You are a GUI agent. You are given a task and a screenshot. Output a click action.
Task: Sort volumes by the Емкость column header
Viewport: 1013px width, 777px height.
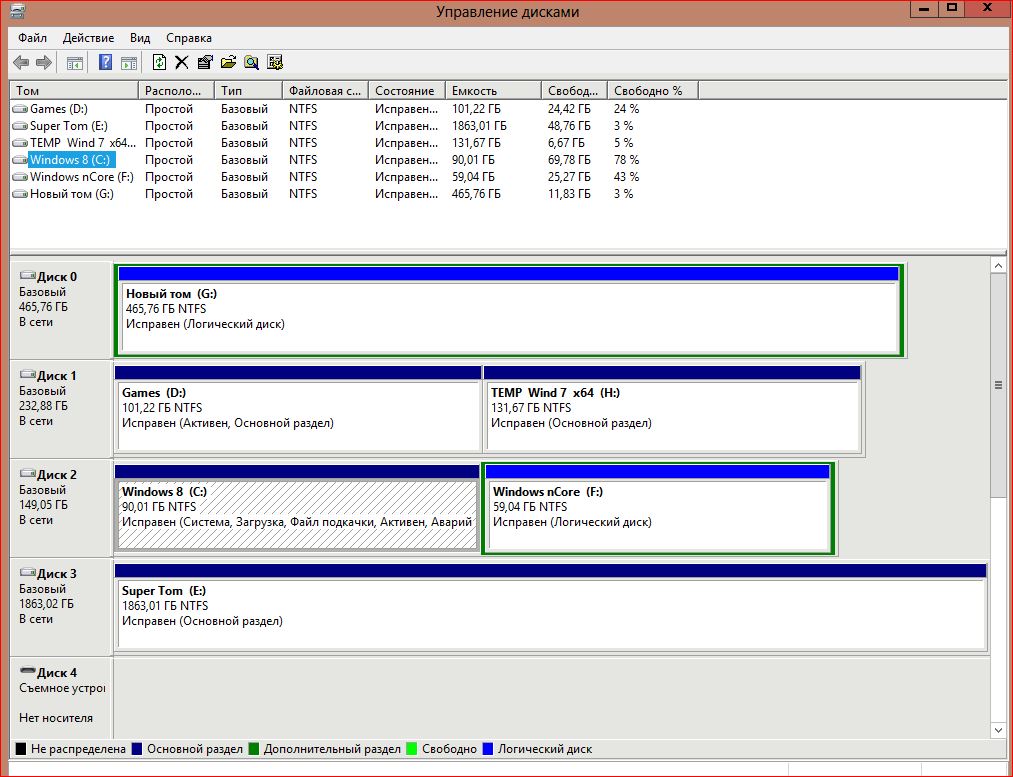click(492, 90)
